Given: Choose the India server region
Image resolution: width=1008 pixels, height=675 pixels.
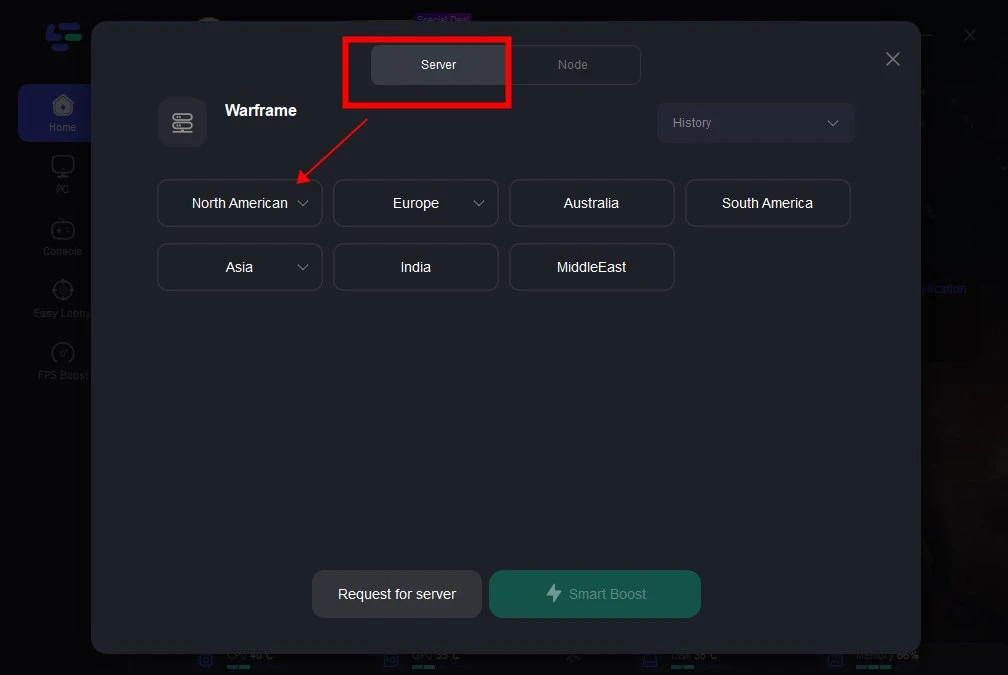Looking at the screenshot, I should click(416, 267).
